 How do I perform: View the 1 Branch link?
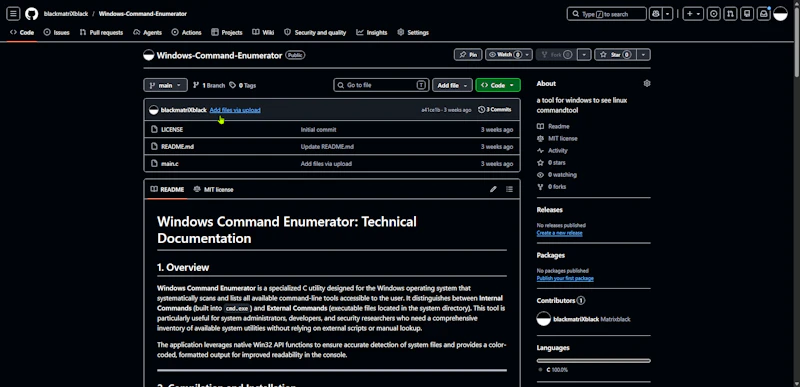pyautogui.click(x=209, y=86)
